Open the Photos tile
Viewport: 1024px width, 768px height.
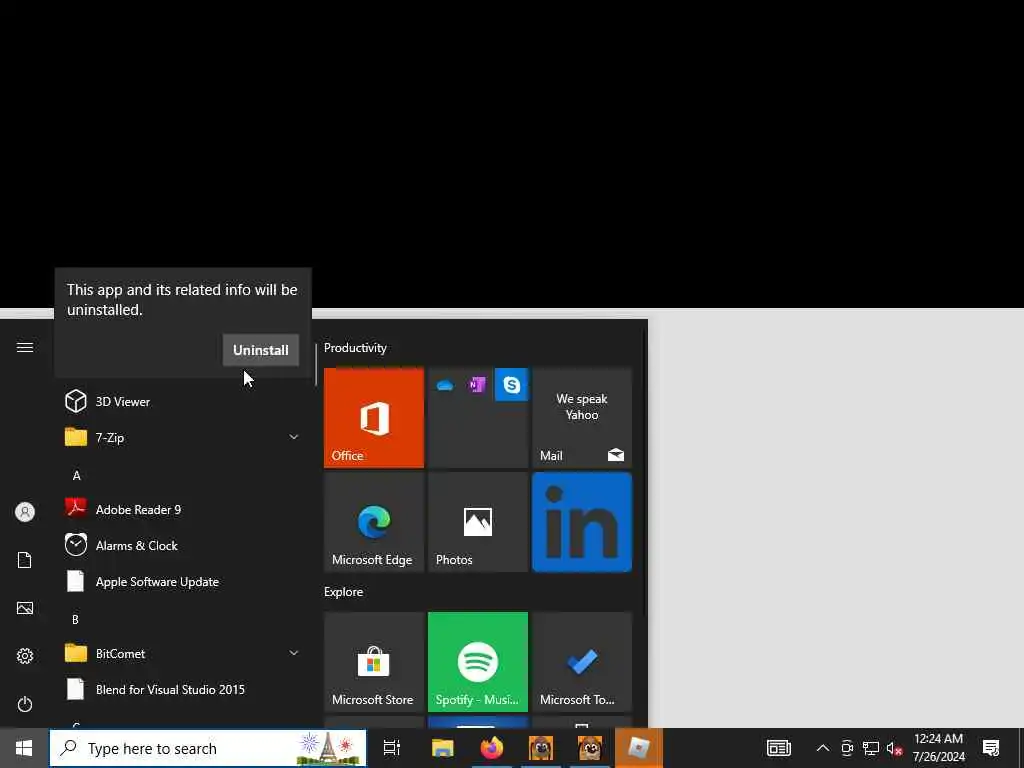pos(477,522)
